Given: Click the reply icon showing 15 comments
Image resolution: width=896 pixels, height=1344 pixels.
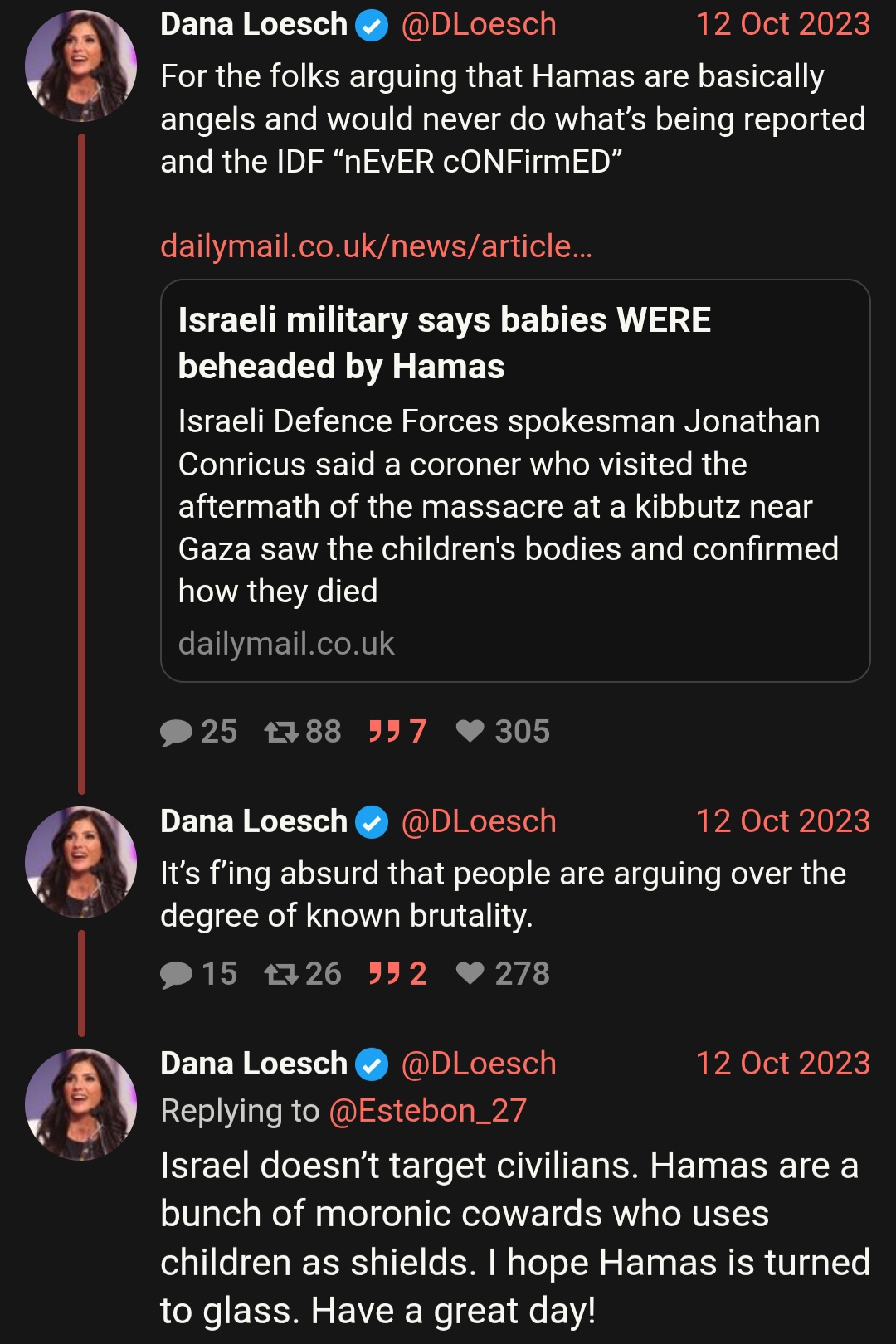Looking at the screenshot, I should click(176, 974).
